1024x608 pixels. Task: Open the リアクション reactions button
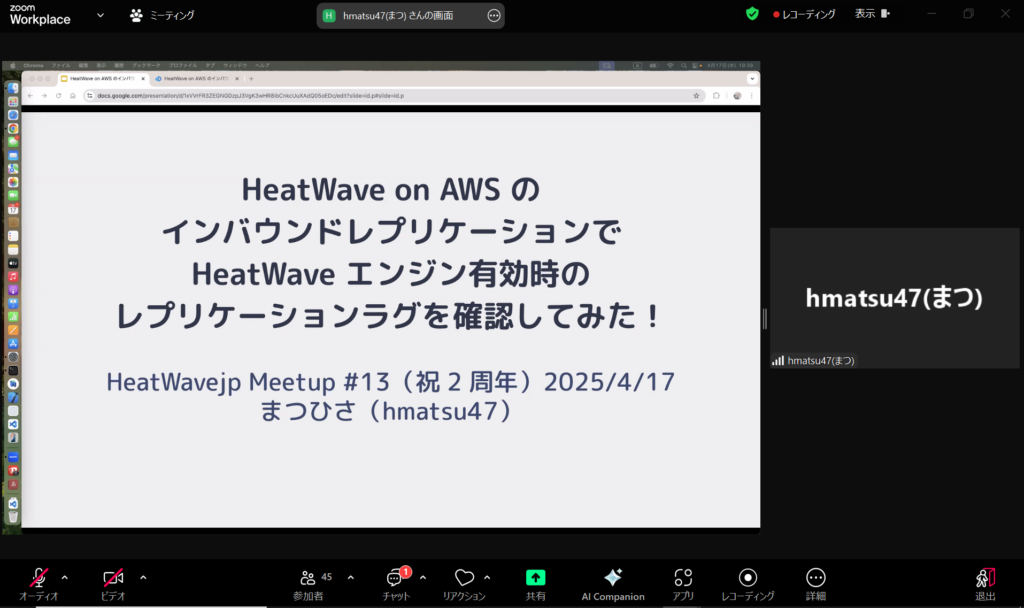click(464, 584)
